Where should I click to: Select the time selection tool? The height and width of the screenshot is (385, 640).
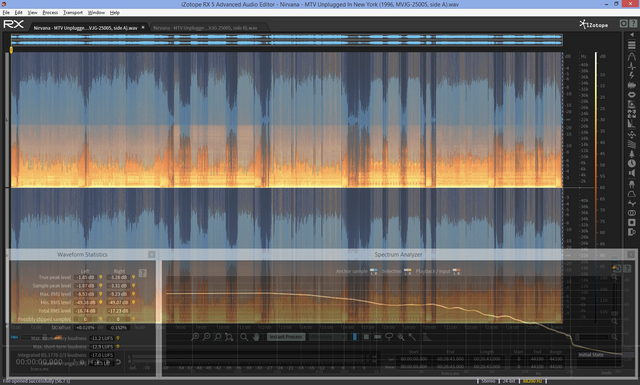(355, 337)
